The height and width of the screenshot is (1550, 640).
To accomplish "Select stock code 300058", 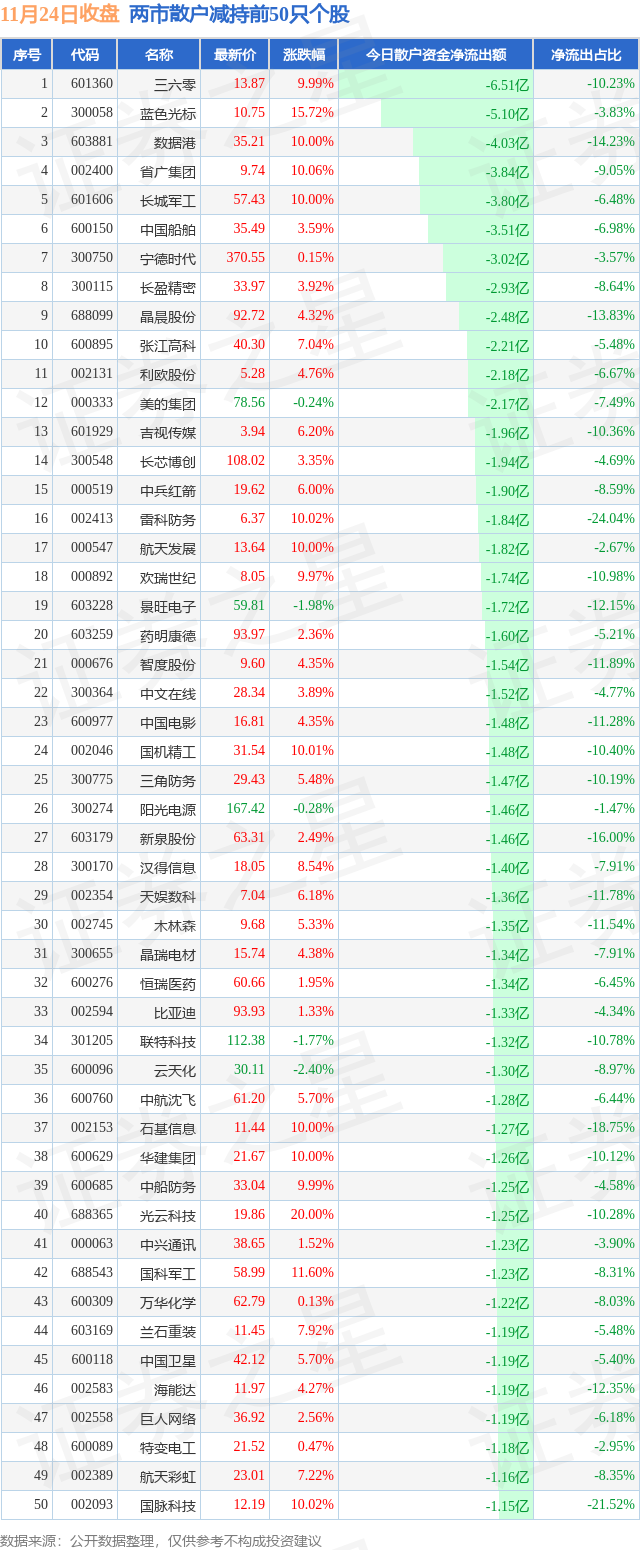I will coord(92,113).
